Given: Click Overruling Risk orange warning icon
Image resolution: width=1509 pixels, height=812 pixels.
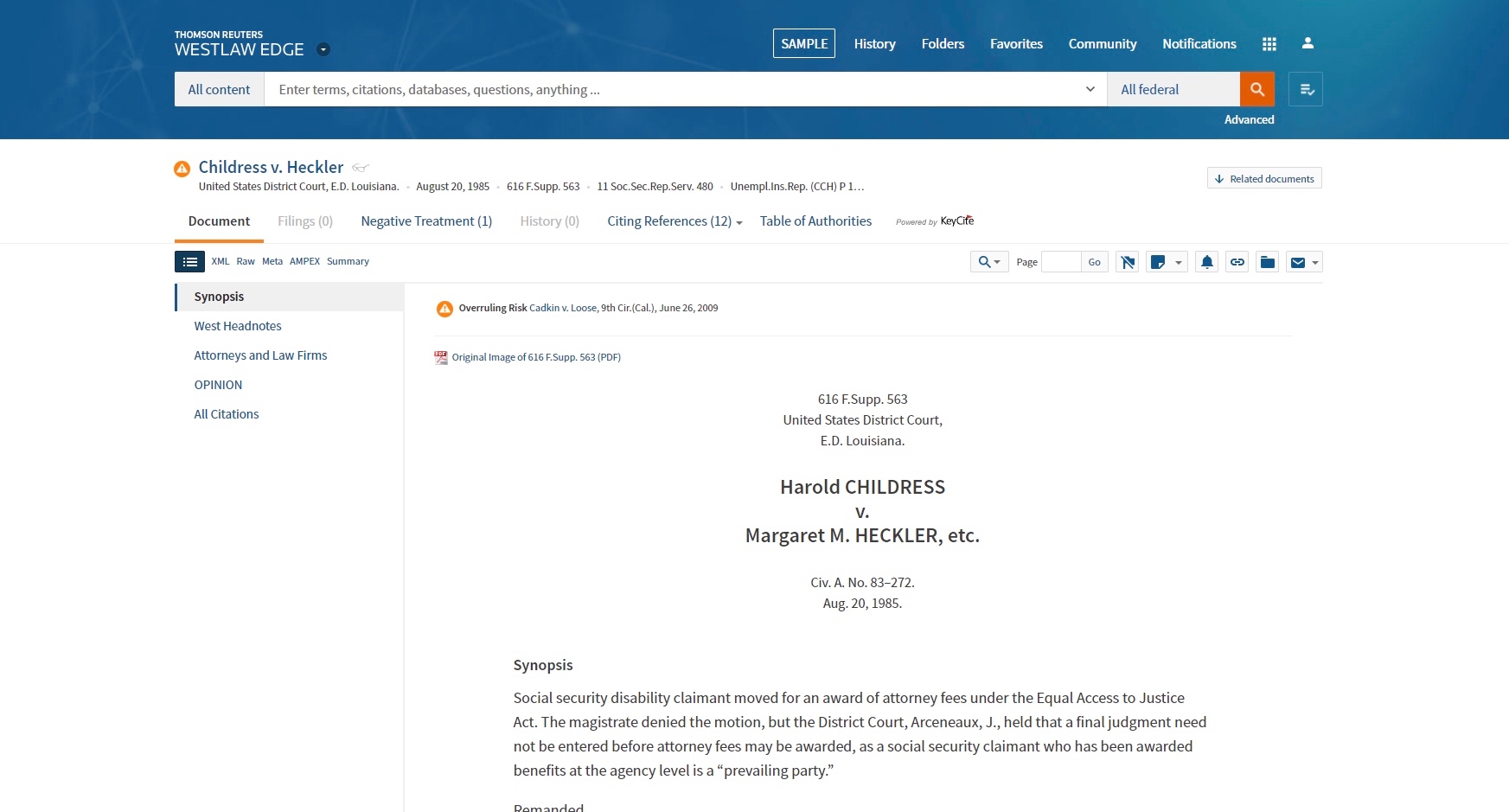Looking at the screenshot, I should [x=444, y=309].
